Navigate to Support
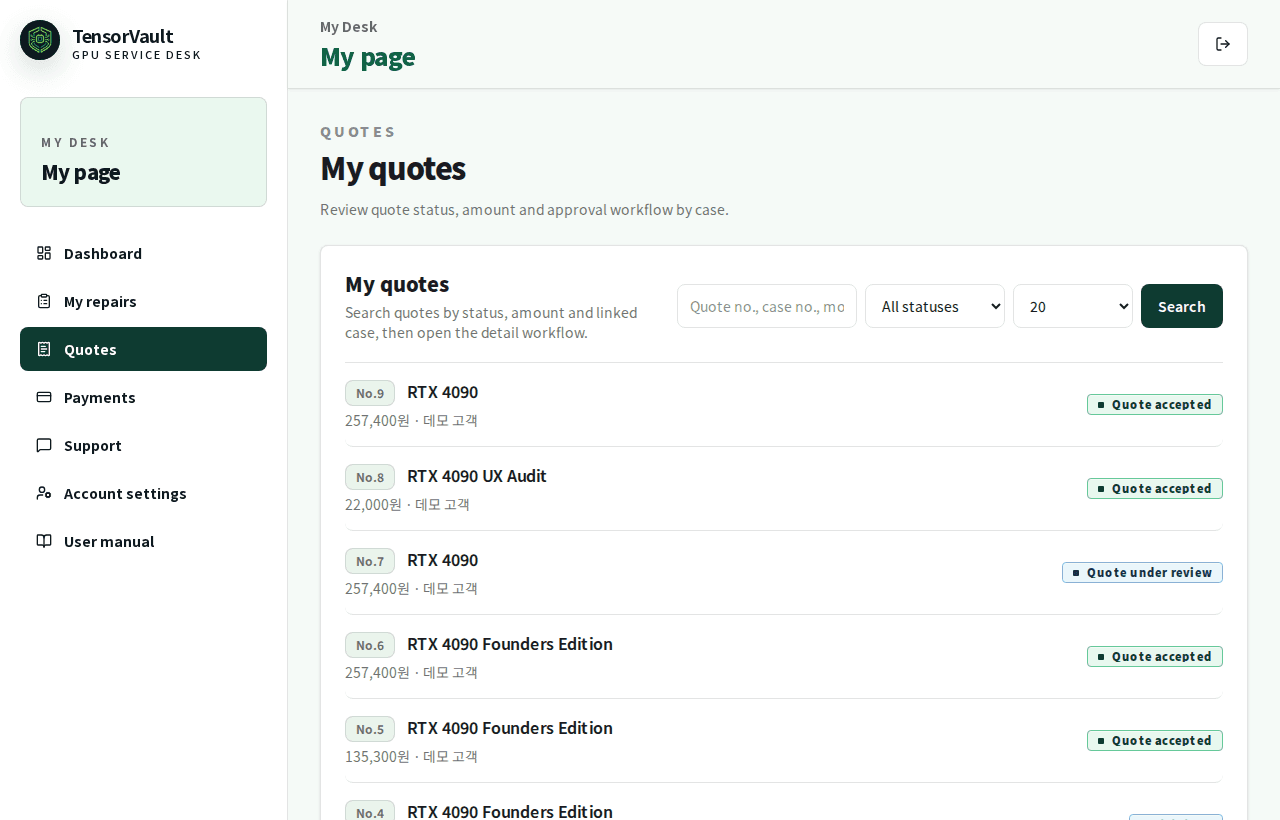Viewport: 1280px width, 820px height. tap(143, 445)
